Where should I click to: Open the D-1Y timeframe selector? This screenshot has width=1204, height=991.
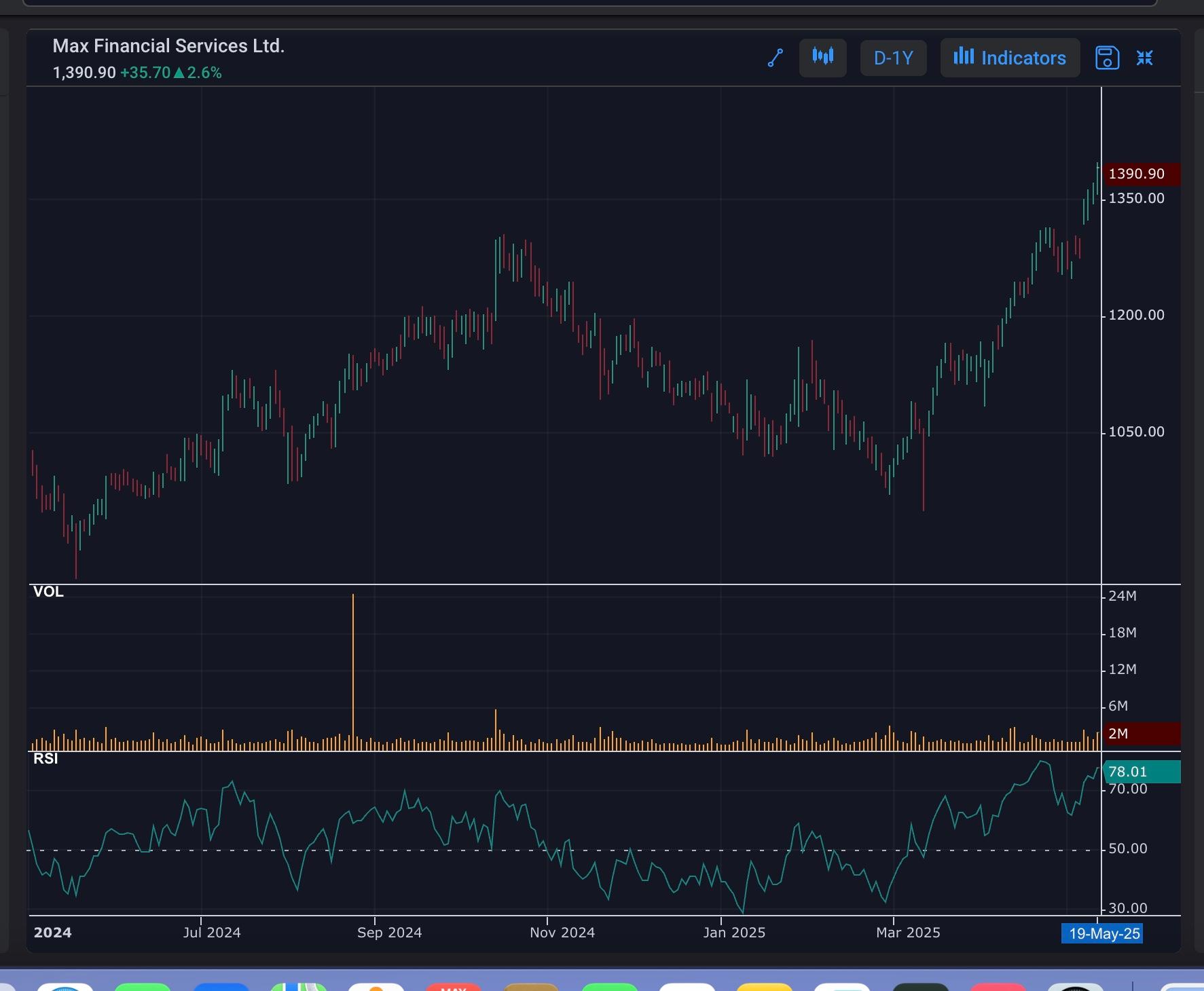(x=894, y=58)
